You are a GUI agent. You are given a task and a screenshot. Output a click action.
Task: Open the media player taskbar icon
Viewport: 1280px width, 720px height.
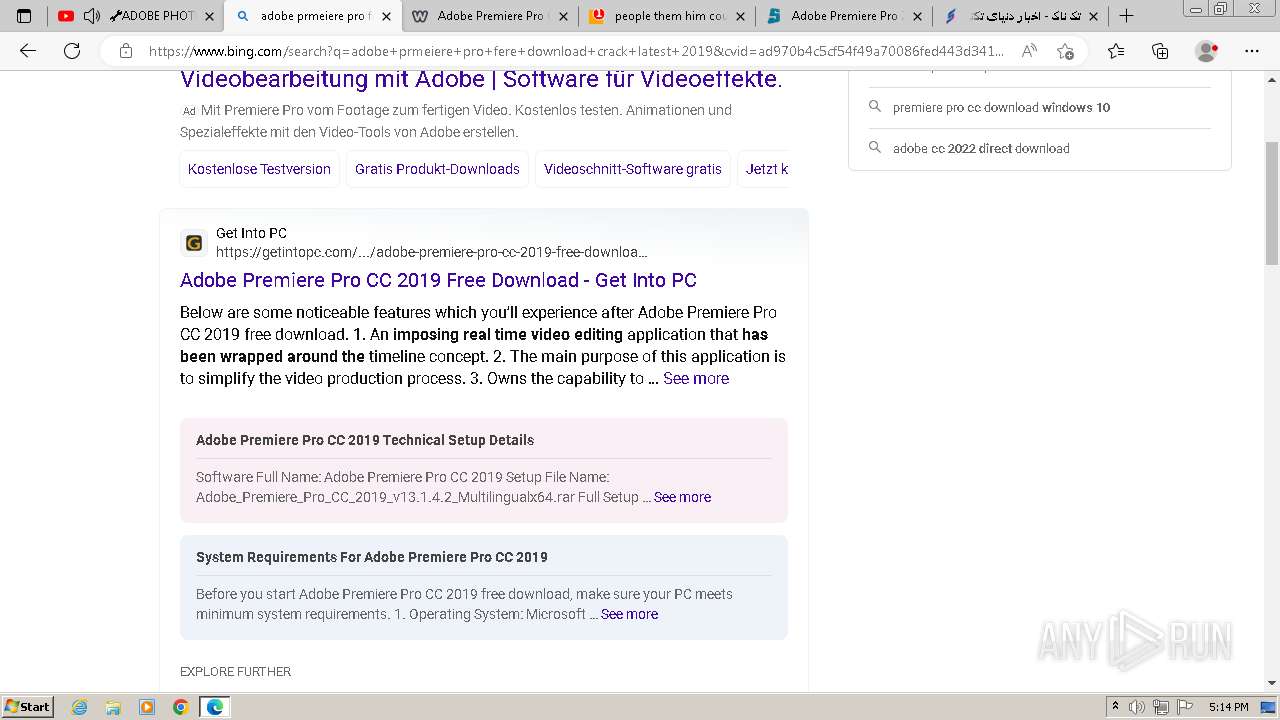(x=147, y=707)
